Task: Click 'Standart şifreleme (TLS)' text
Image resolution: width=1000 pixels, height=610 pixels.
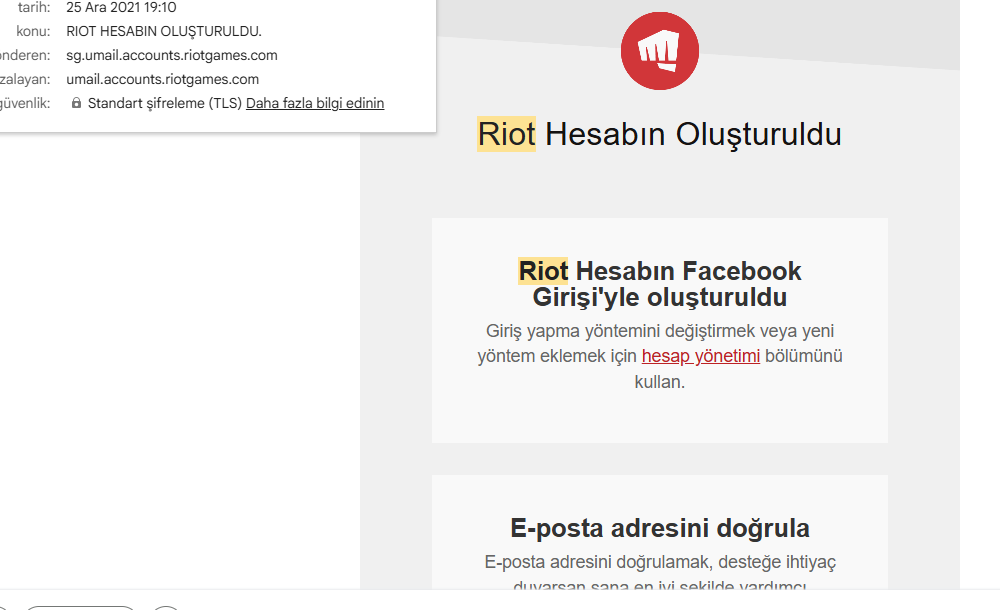Action: pyautogui.click(x=165, y=103)
